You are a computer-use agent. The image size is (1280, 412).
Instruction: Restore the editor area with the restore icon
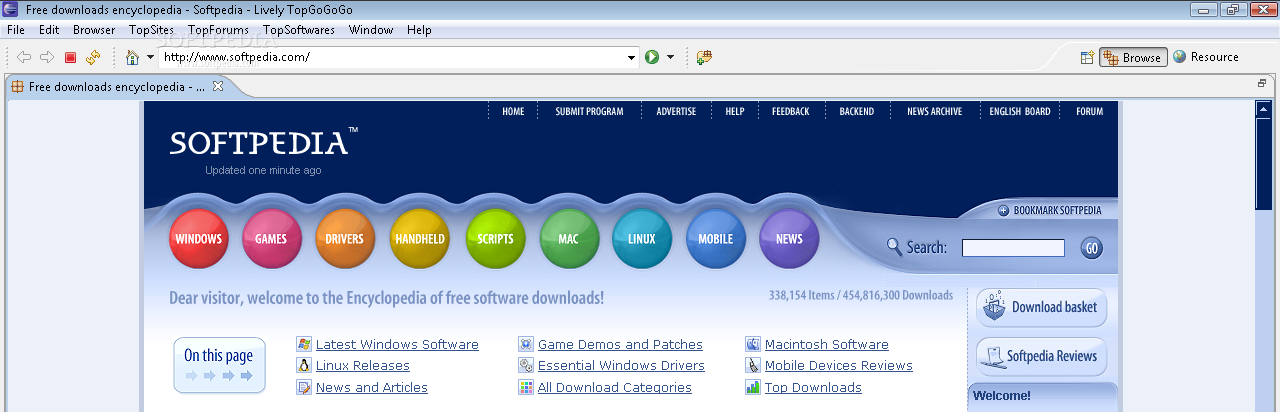pyautogui.click(x=1262, y=84)
